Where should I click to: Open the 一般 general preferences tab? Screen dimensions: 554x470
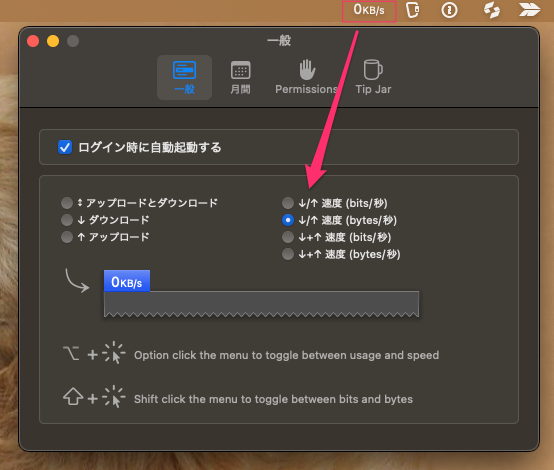tap(184, 77)
